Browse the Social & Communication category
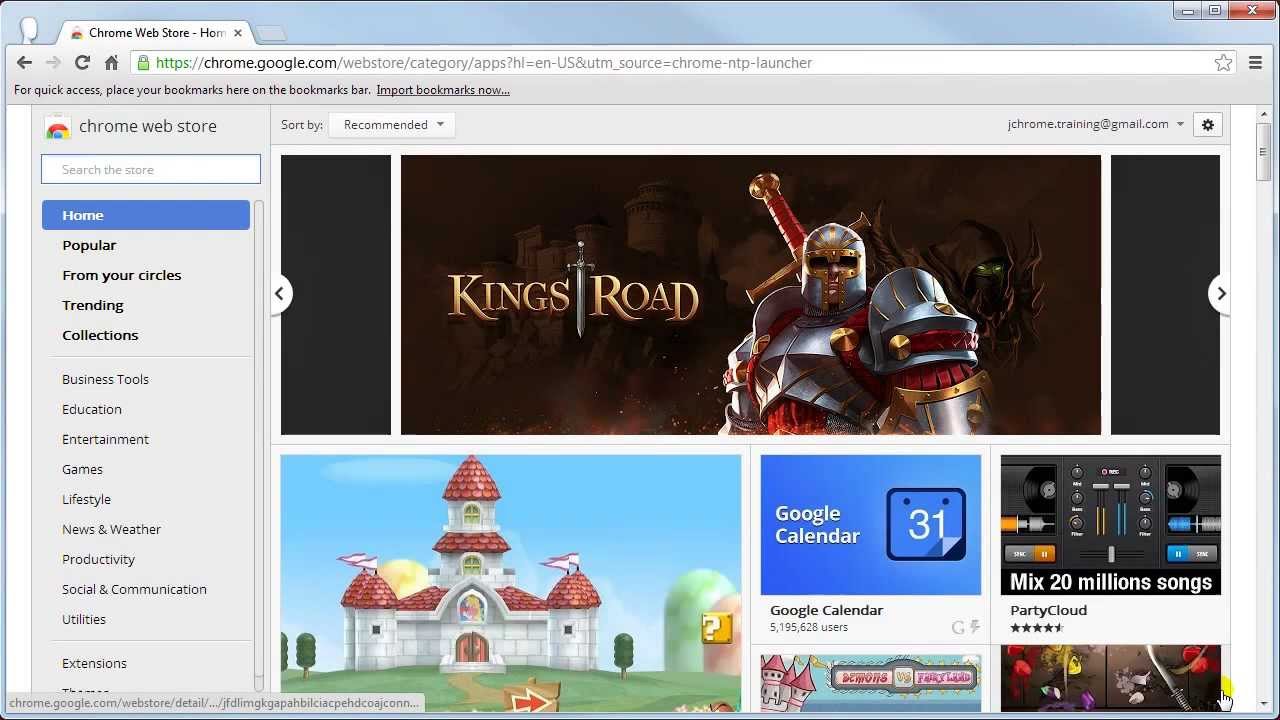 pyautogui.click(x=134, y=589)
